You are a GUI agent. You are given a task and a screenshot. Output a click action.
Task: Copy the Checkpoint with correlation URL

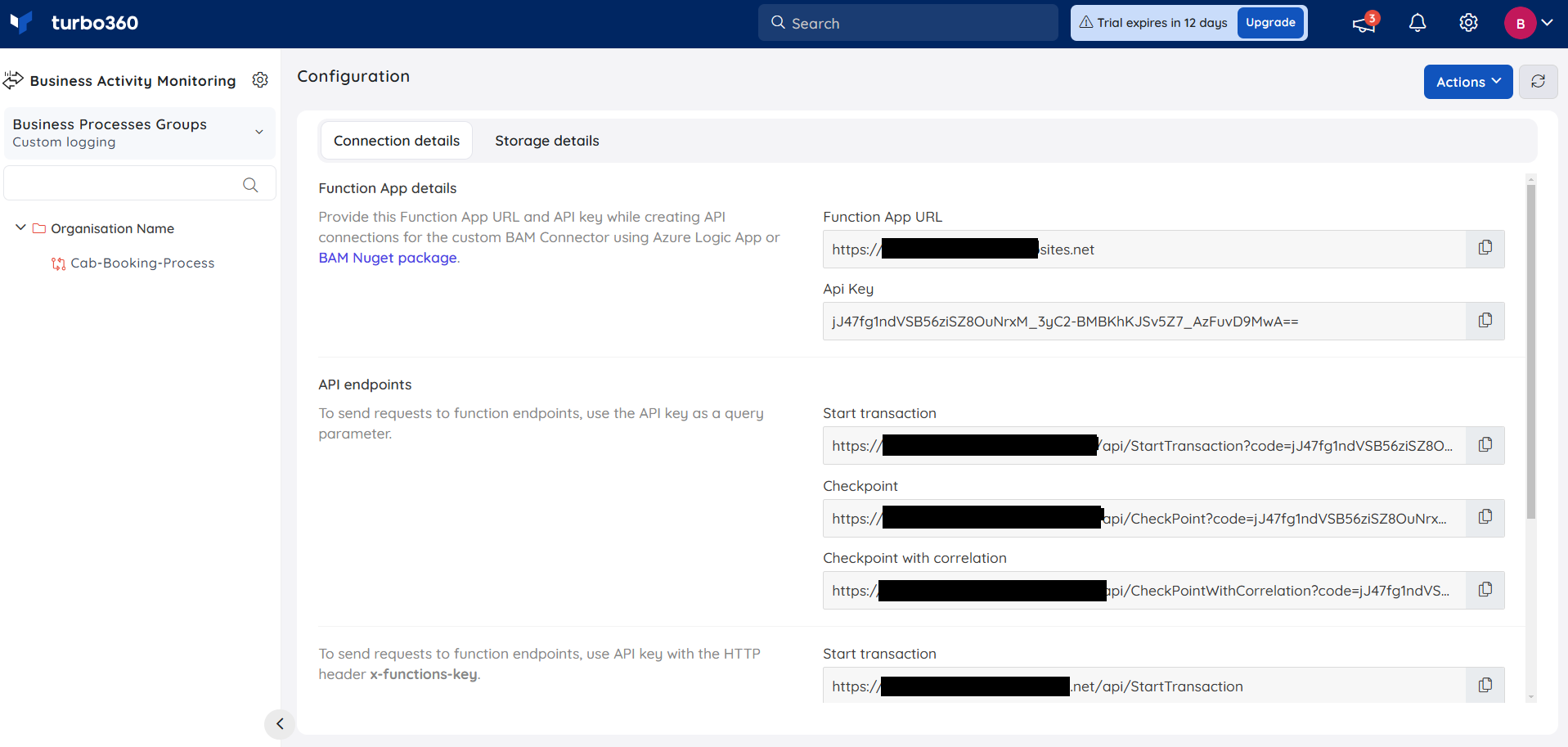tap(1485, 590)
